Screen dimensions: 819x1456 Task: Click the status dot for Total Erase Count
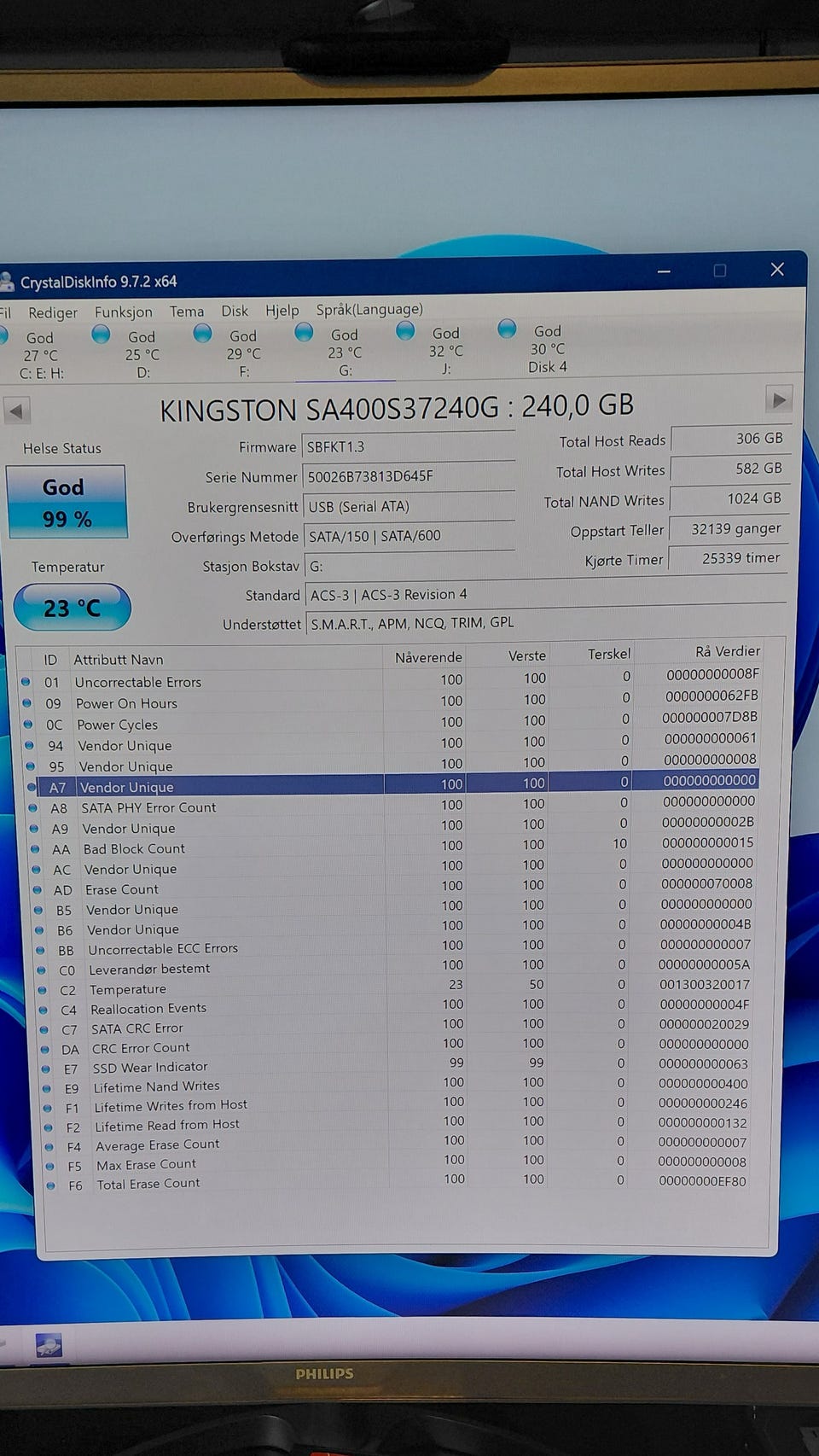50,1185
